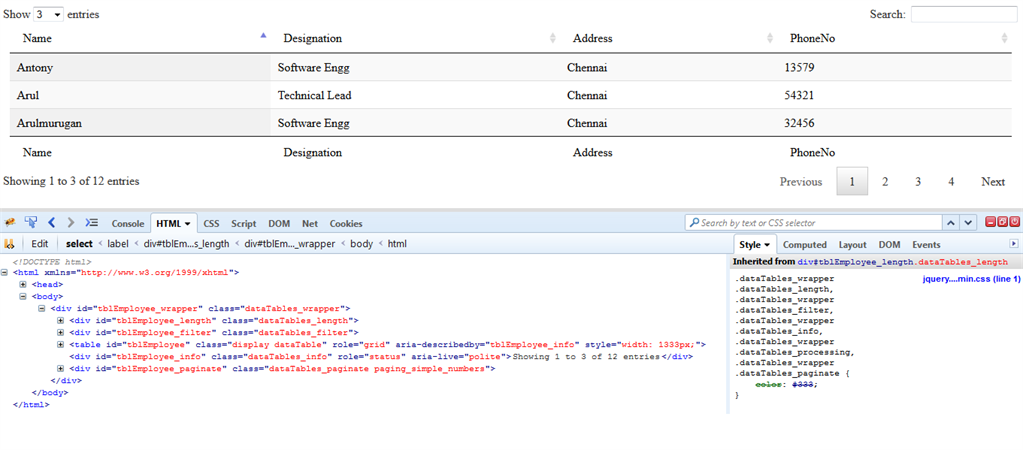Click the Next pagination button
Image resolution: width=1023 pixels, height=450 pixels.
[x=993, y=181]
